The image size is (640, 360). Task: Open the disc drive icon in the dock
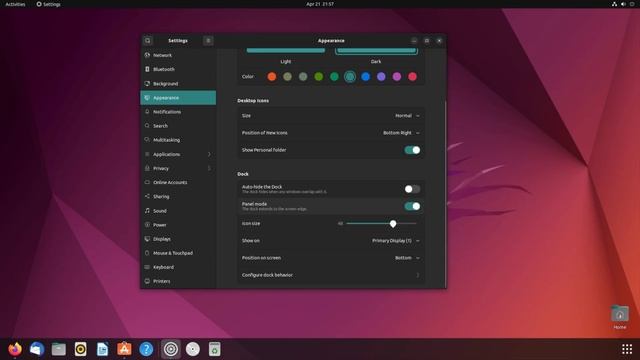click(193, 349)
